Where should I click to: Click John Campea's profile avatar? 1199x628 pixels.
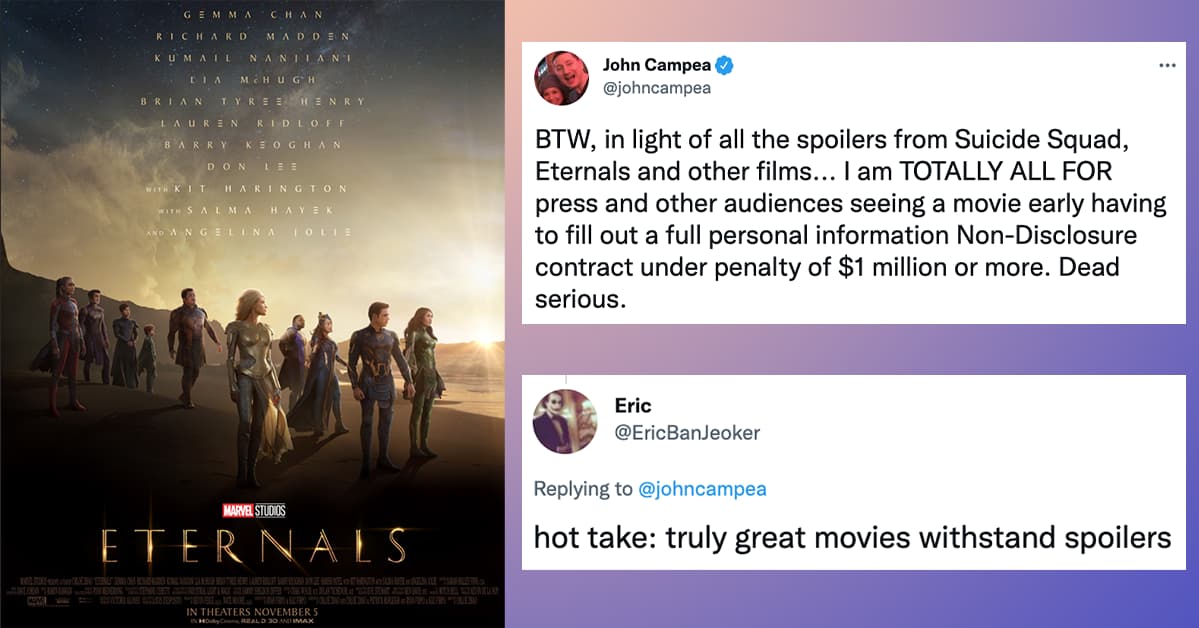[561, 78]
